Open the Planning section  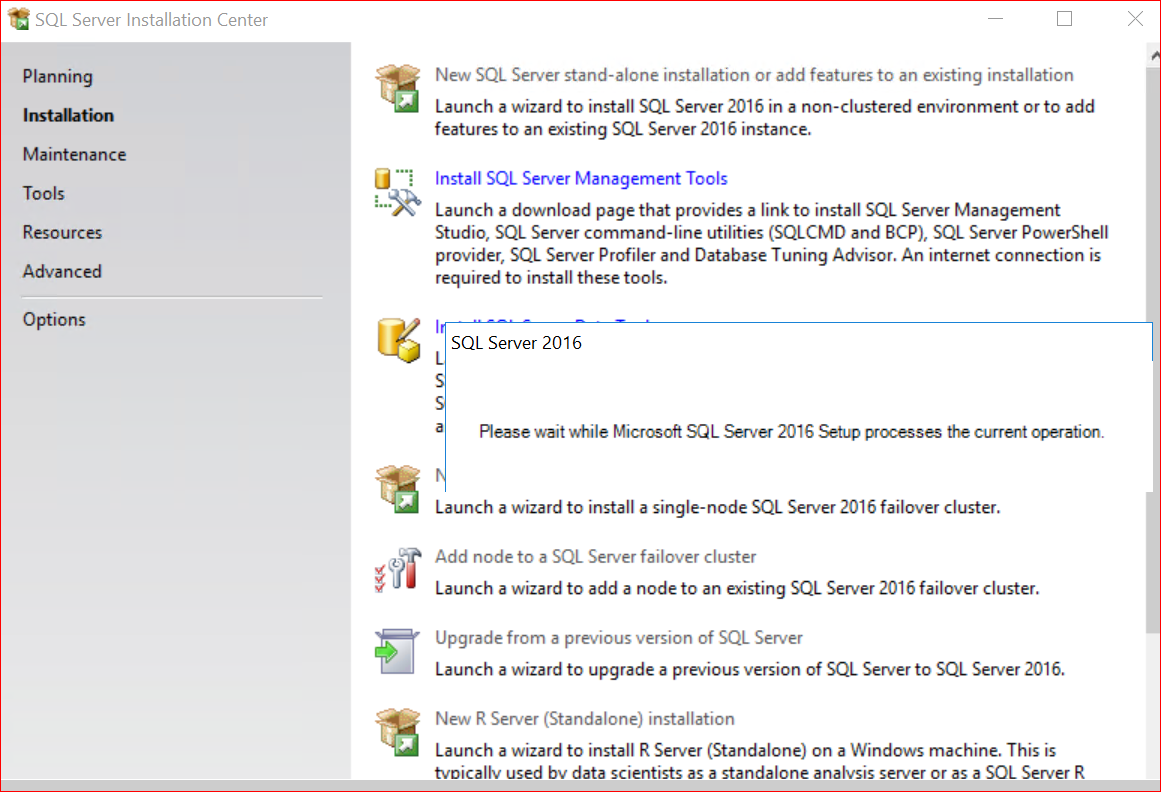coord(57,76)
